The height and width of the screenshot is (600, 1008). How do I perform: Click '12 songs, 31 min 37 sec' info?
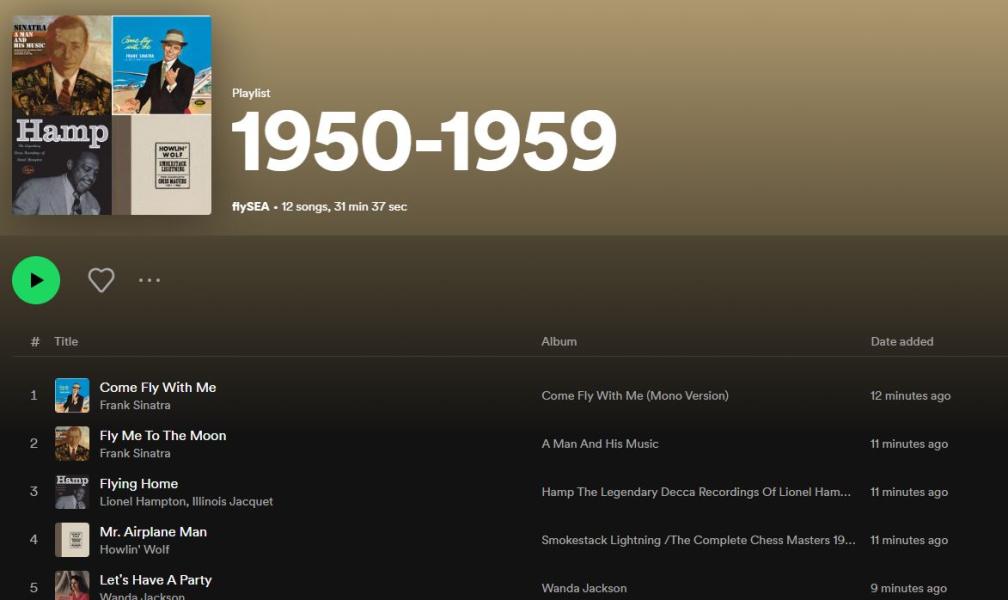(x=344, y=206)
